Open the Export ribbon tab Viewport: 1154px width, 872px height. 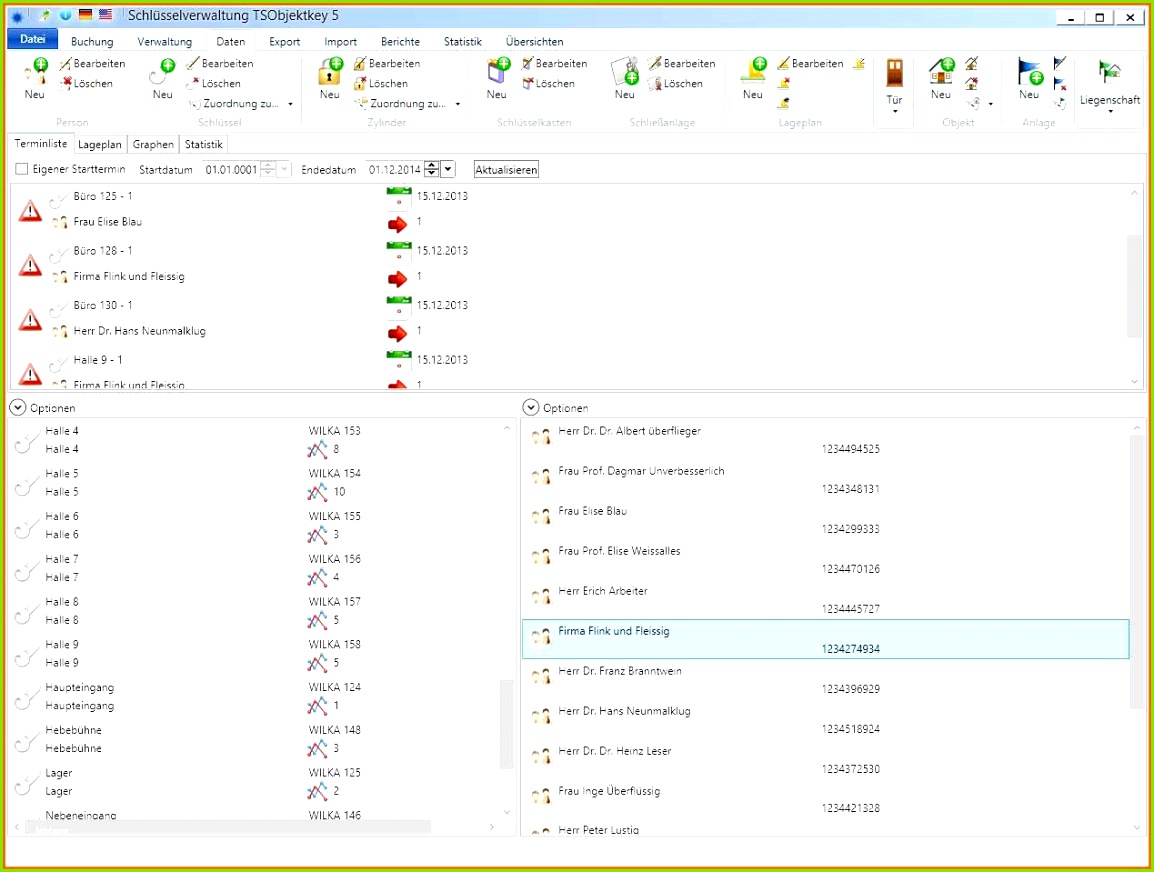coord(285,41)
